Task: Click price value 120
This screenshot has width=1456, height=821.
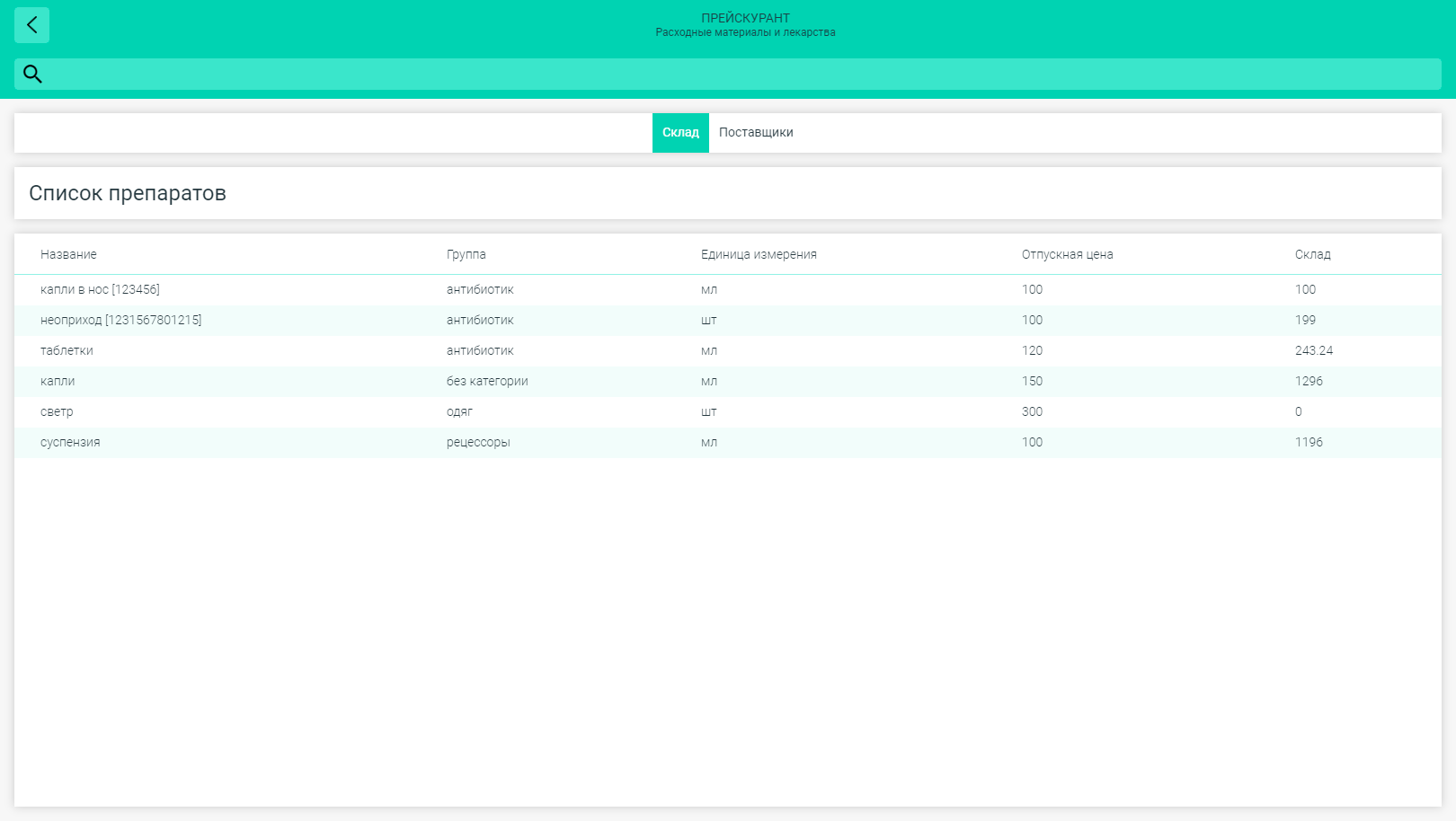Action: (x=1032, y=350)
